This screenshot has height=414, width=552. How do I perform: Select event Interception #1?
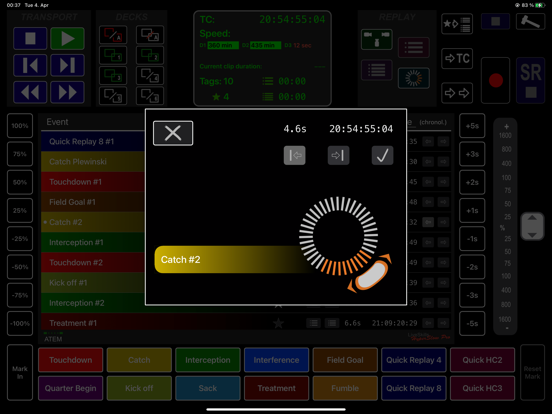pyautogui.click(x=93, y=243)
